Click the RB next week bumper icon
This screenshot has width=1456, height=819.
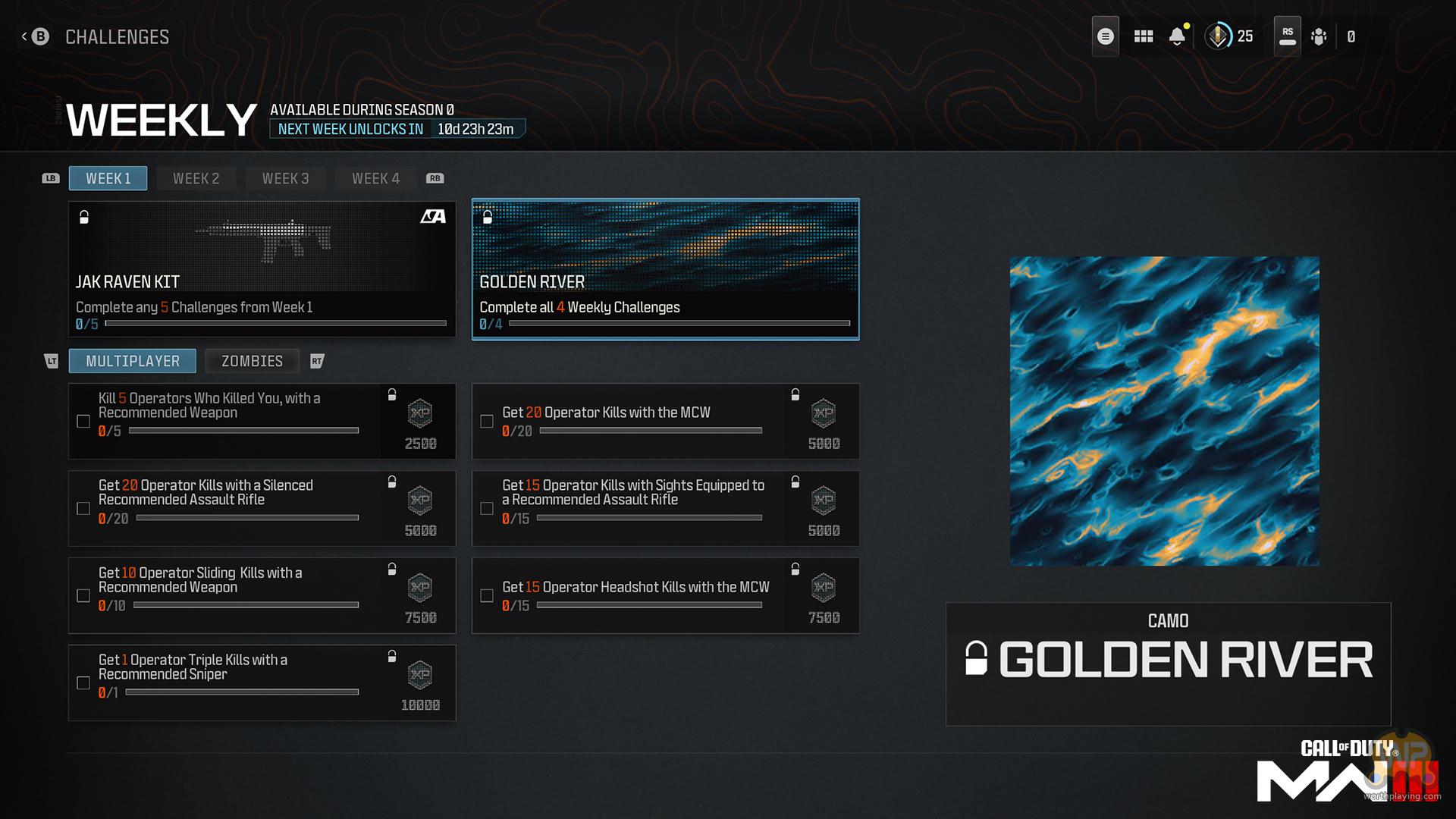435,178
